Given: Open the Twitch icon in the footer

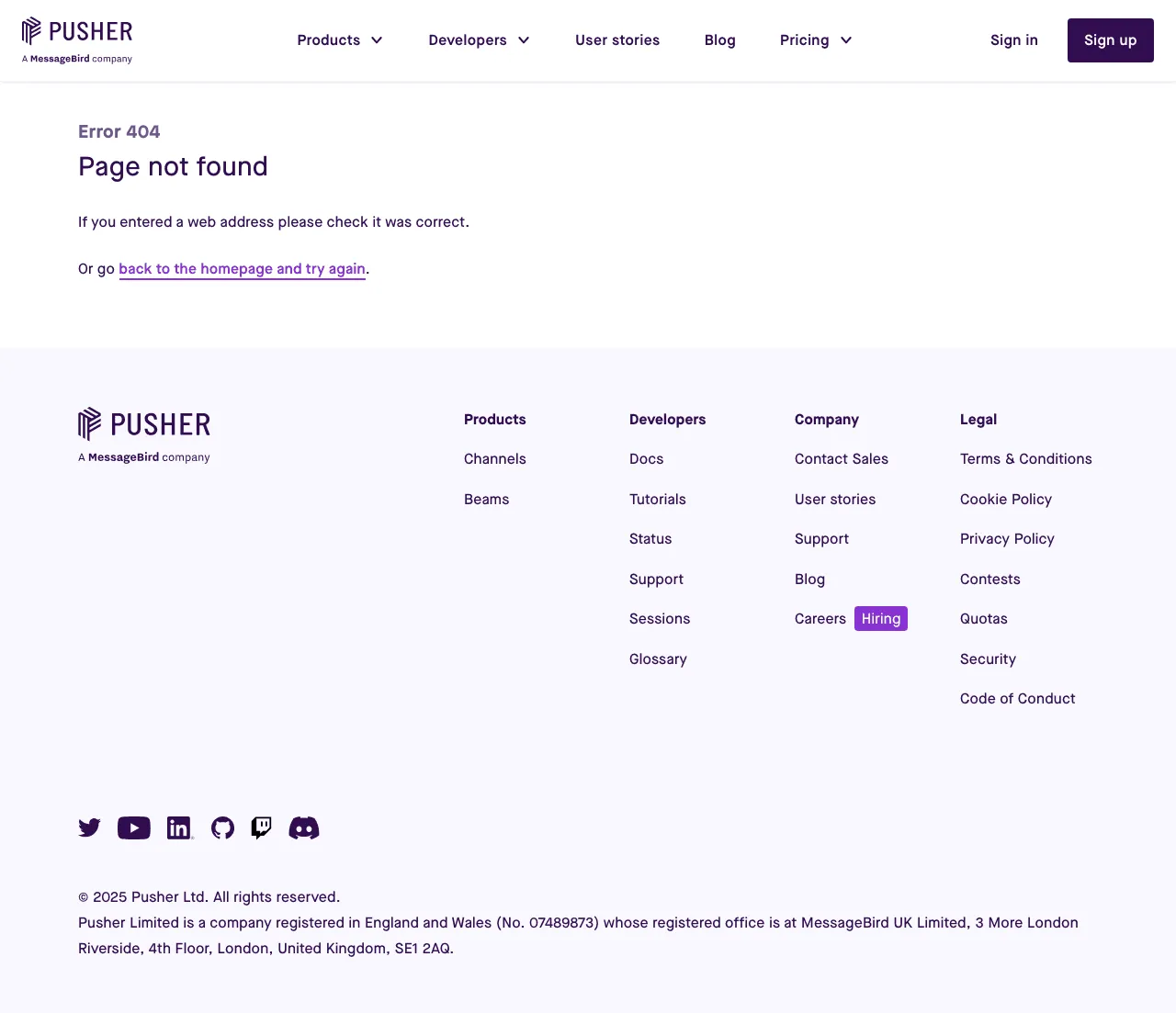Looking at the screenshot, I should tap(261, 827).
